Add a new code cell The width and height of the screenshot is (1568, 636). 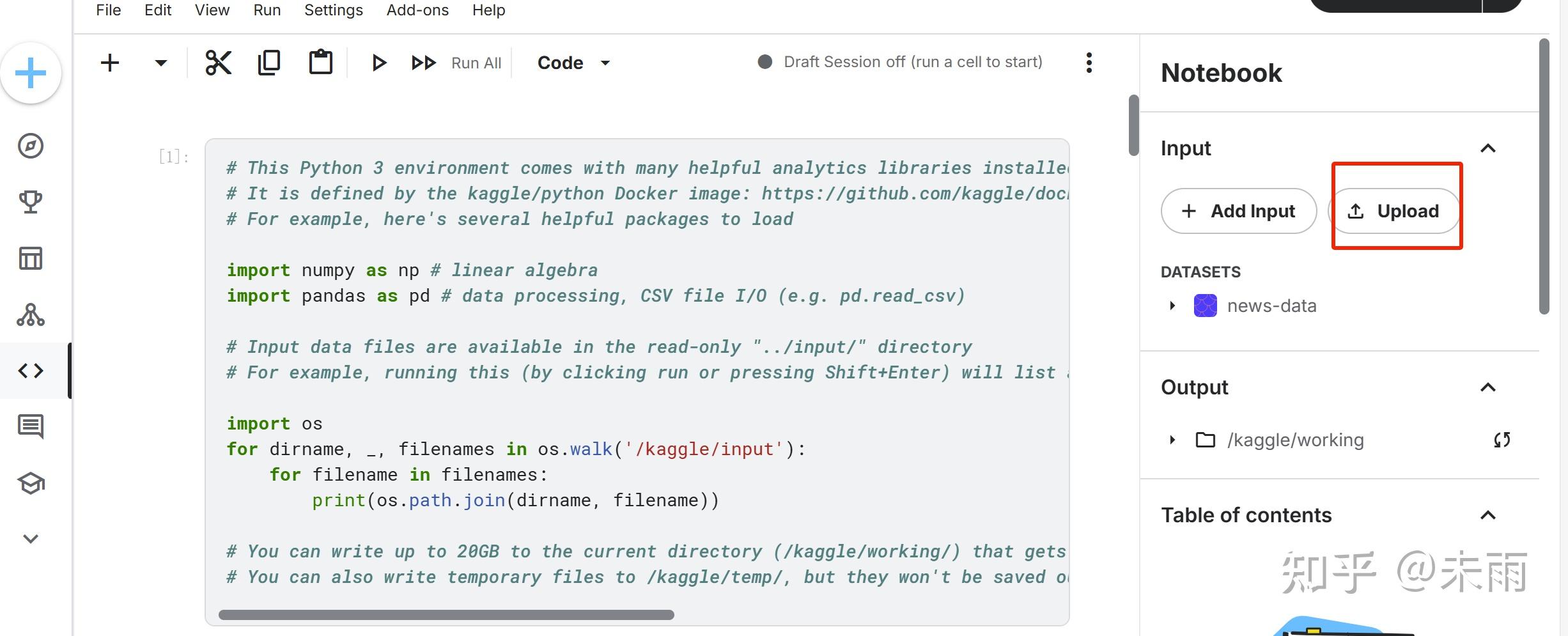[x=109, y=62]
